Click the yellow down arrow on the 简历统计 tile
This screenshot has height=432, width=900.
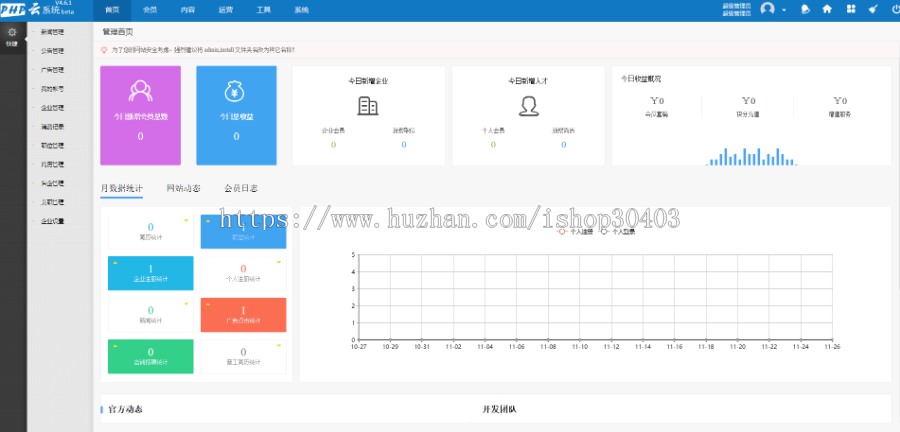pos(186,221)
